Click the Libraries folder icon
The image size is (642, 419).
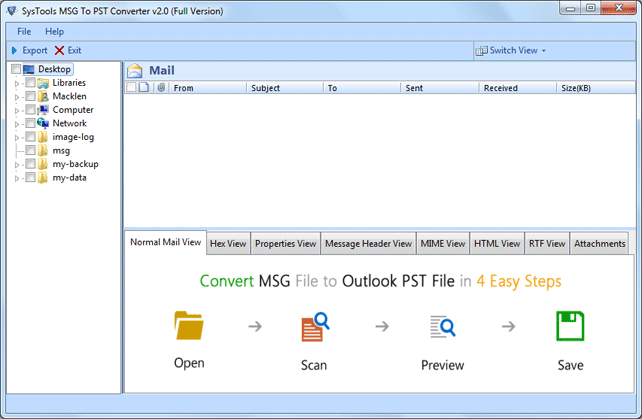43,83
